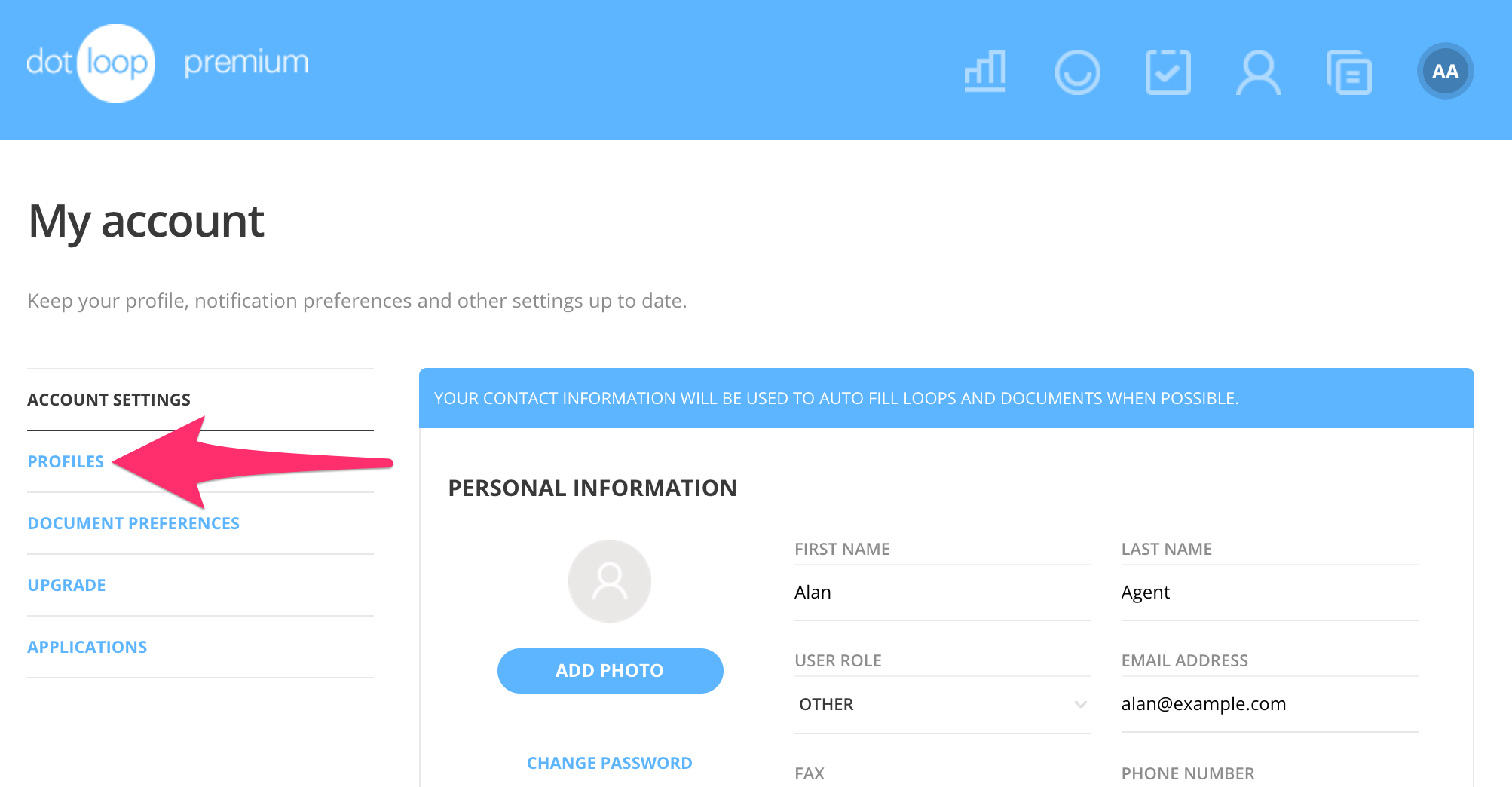Click the Email Address field
1512x787 pixels.
tap(1269, 704)
